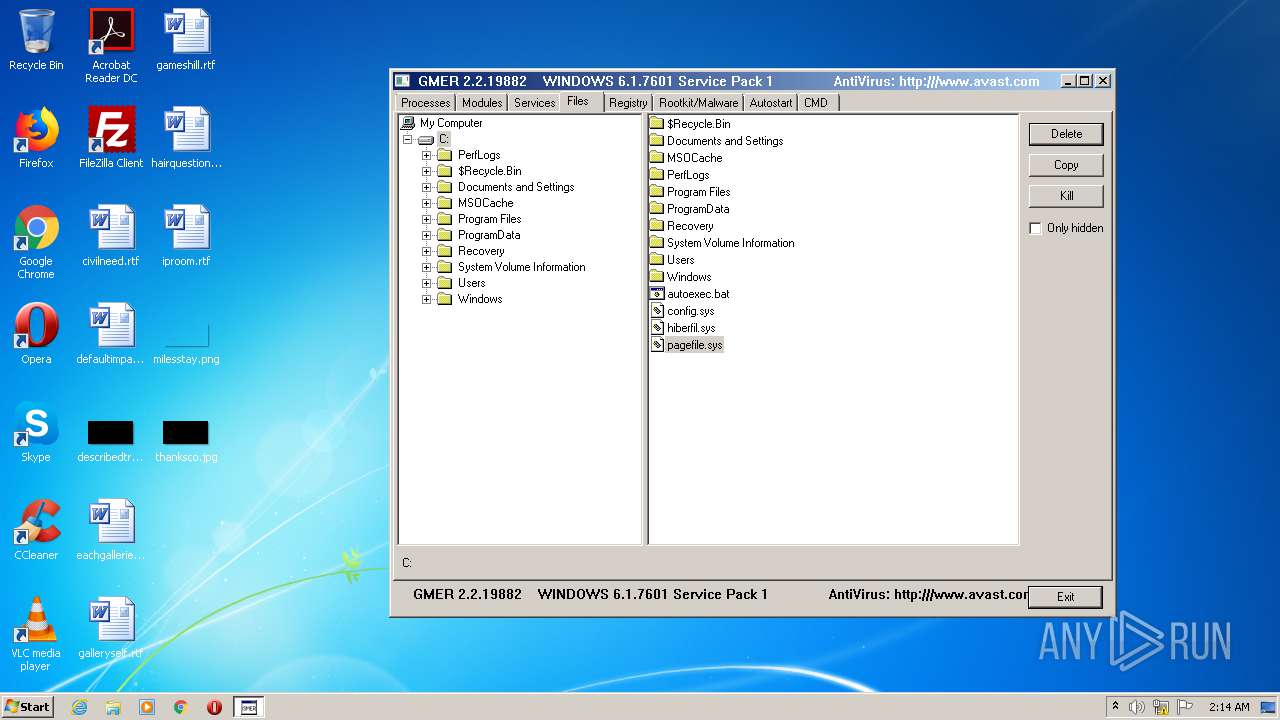Screen dimensions: 1280x720
Task: Expand the MSOCache tree folder
Action: pos(426,203)
